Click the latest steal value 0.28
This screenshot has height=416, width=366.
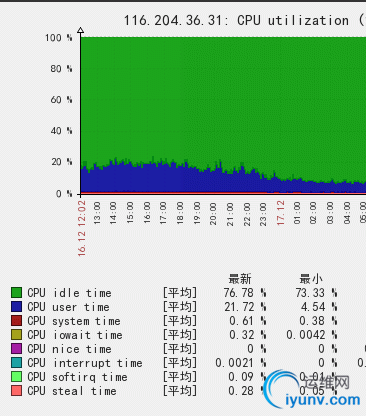241,391
